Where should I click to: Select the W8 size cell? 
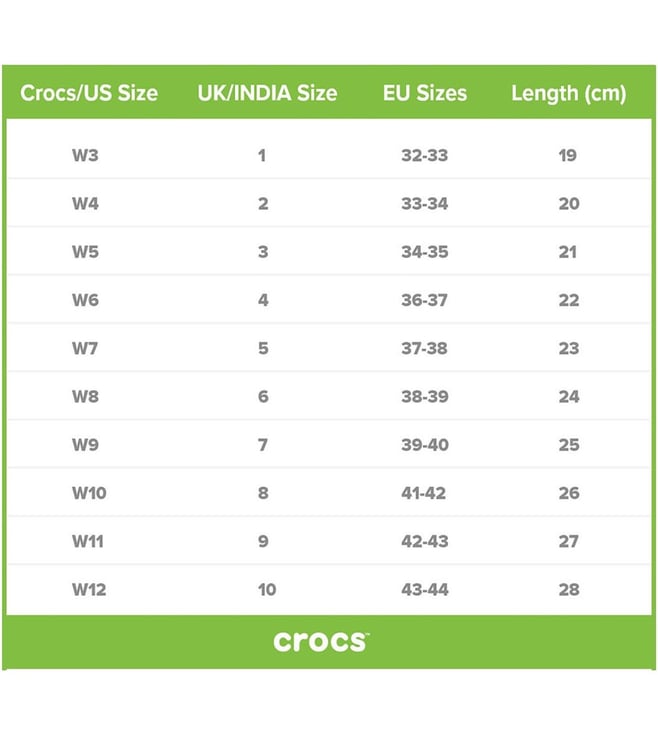pos(85,396)
